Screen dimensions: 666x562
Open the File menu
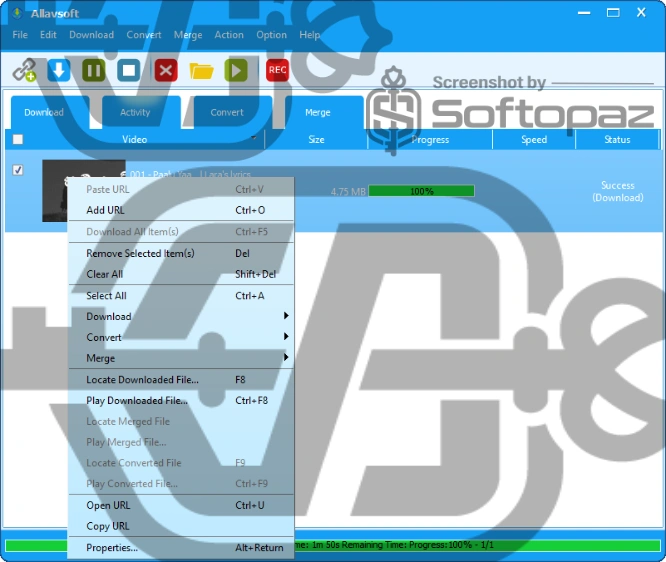pyautogui.click(x=20, y=35)
